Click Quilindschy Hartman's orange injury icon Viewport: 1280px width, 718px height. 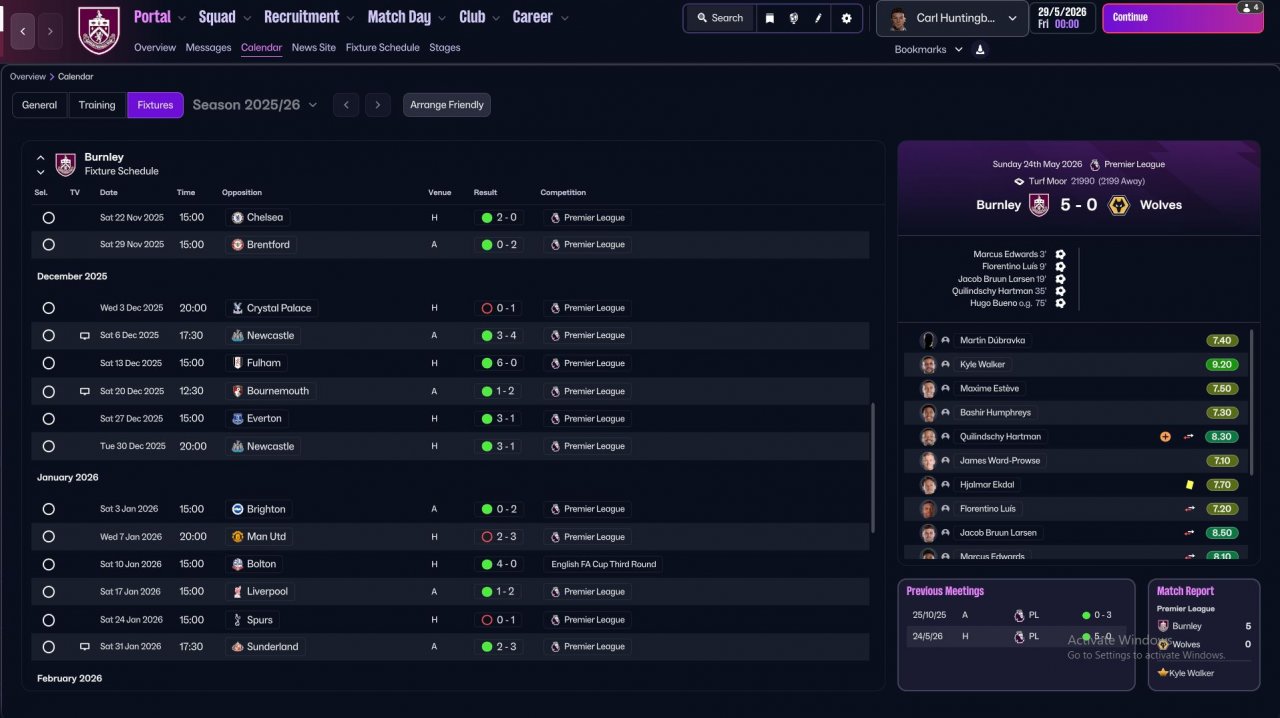pos(1165,437)
